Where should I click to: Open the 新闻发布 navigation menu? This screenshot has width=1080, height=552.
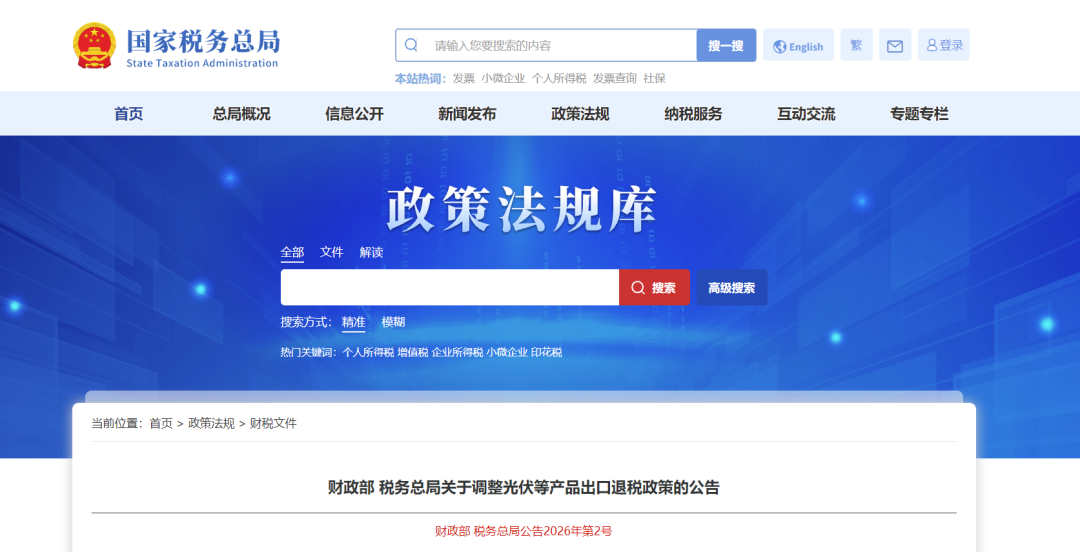[467, 114]
